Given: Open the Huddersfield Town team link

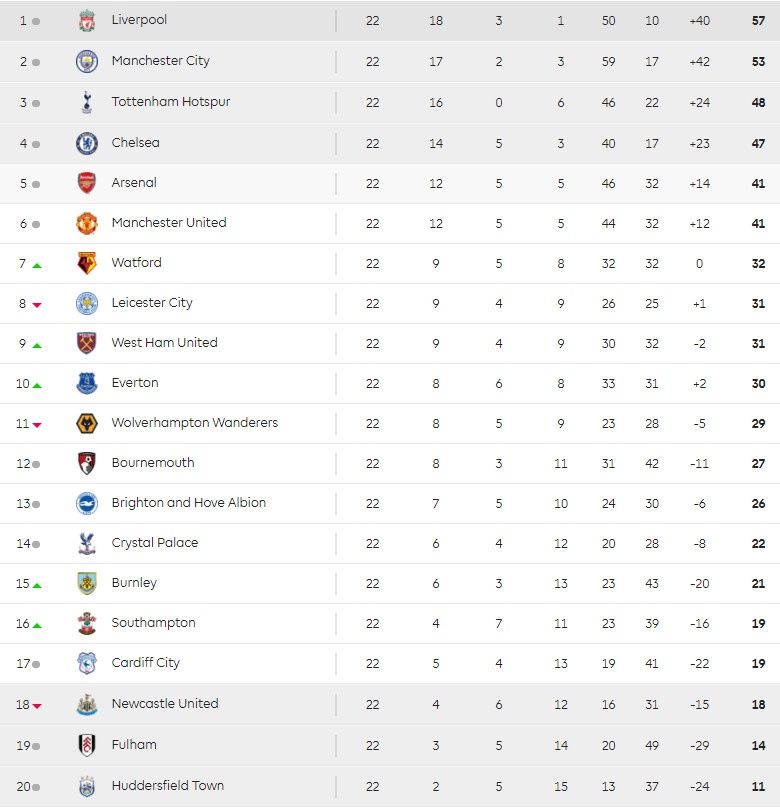Looking at the screenshot, I should pos(168,786).
